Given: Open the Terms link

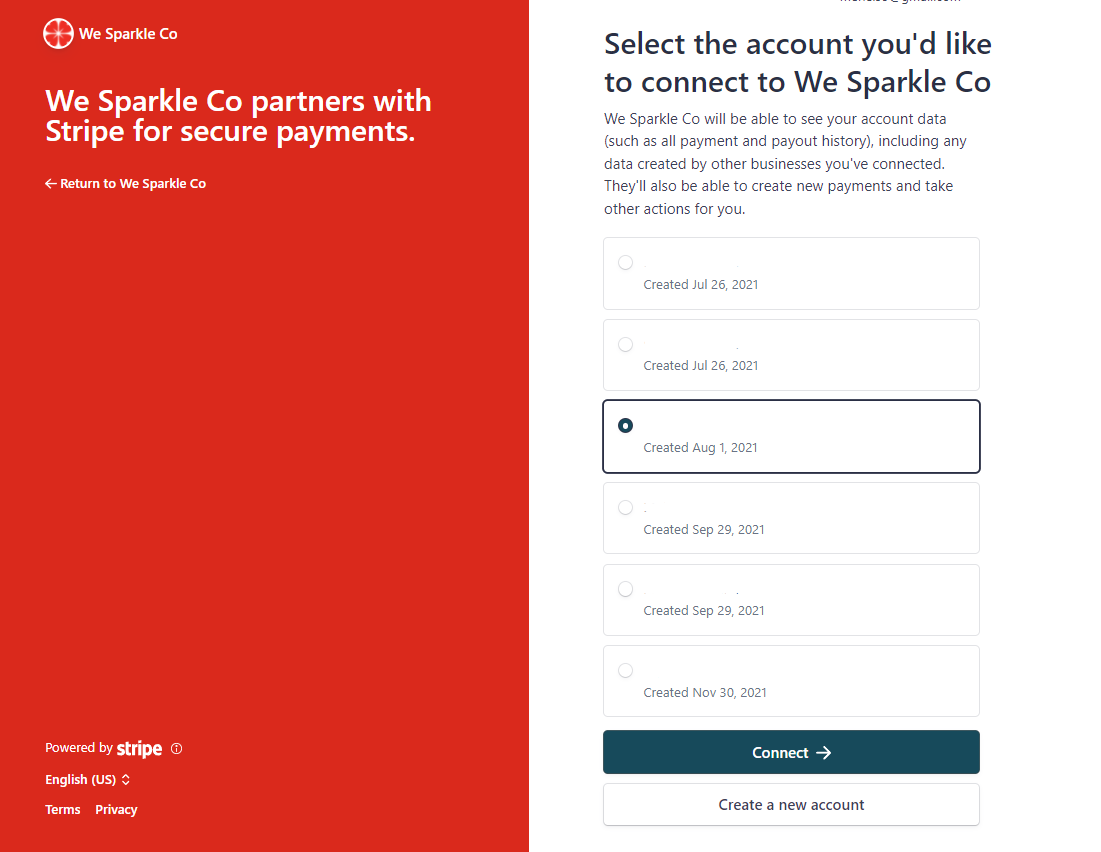Looking at the screenshot, I should point(62,810).
